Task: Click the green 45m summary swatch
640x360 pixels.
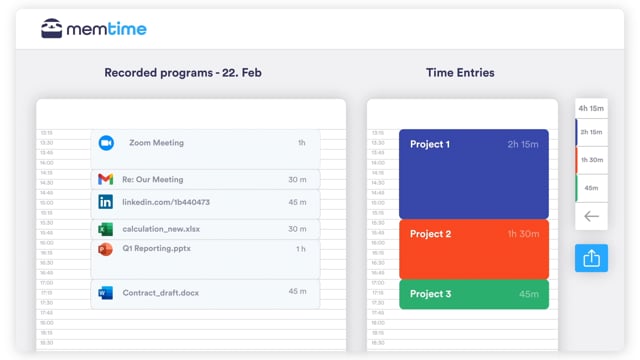Action: coord(591,188)
